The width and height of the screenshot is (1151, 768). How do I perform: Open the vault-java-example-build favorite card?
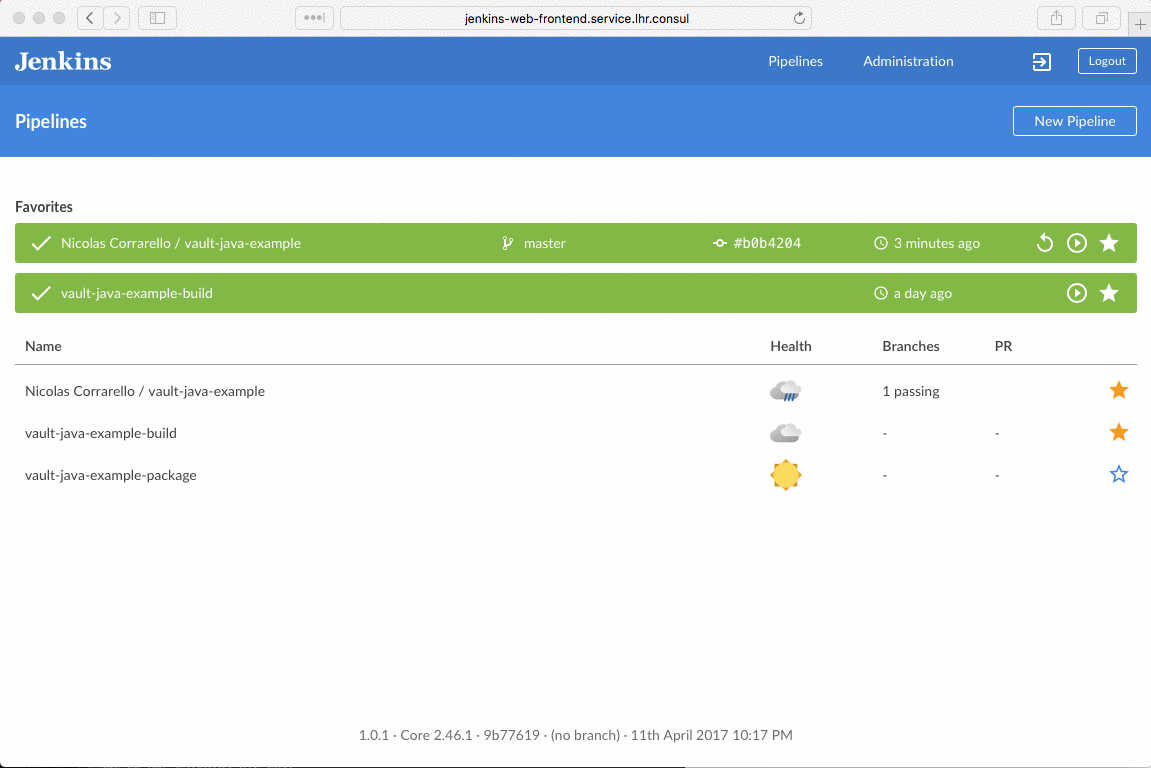576,293
